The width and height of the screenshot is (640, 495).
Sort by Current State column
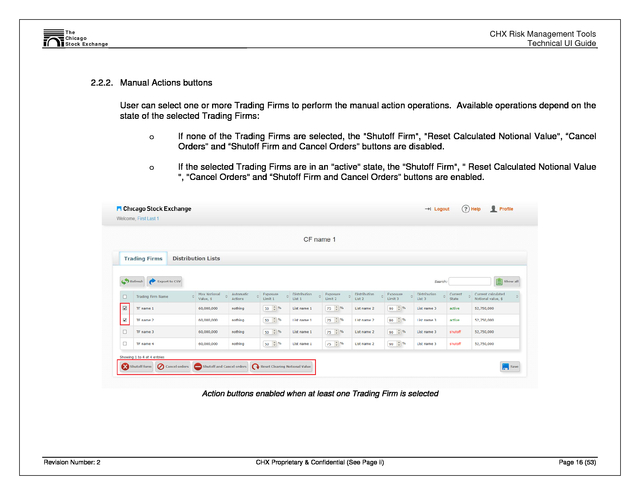point(459,297)
